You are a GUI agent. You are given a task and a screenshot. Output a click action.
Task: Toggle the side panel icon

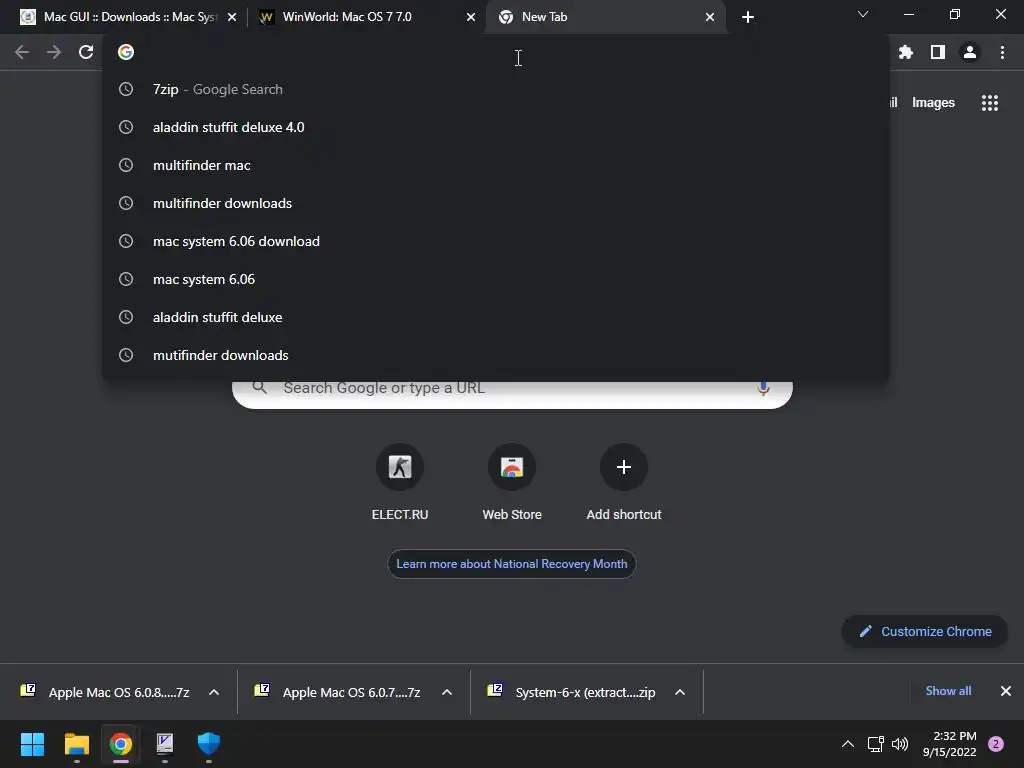(x=938, y=52)
